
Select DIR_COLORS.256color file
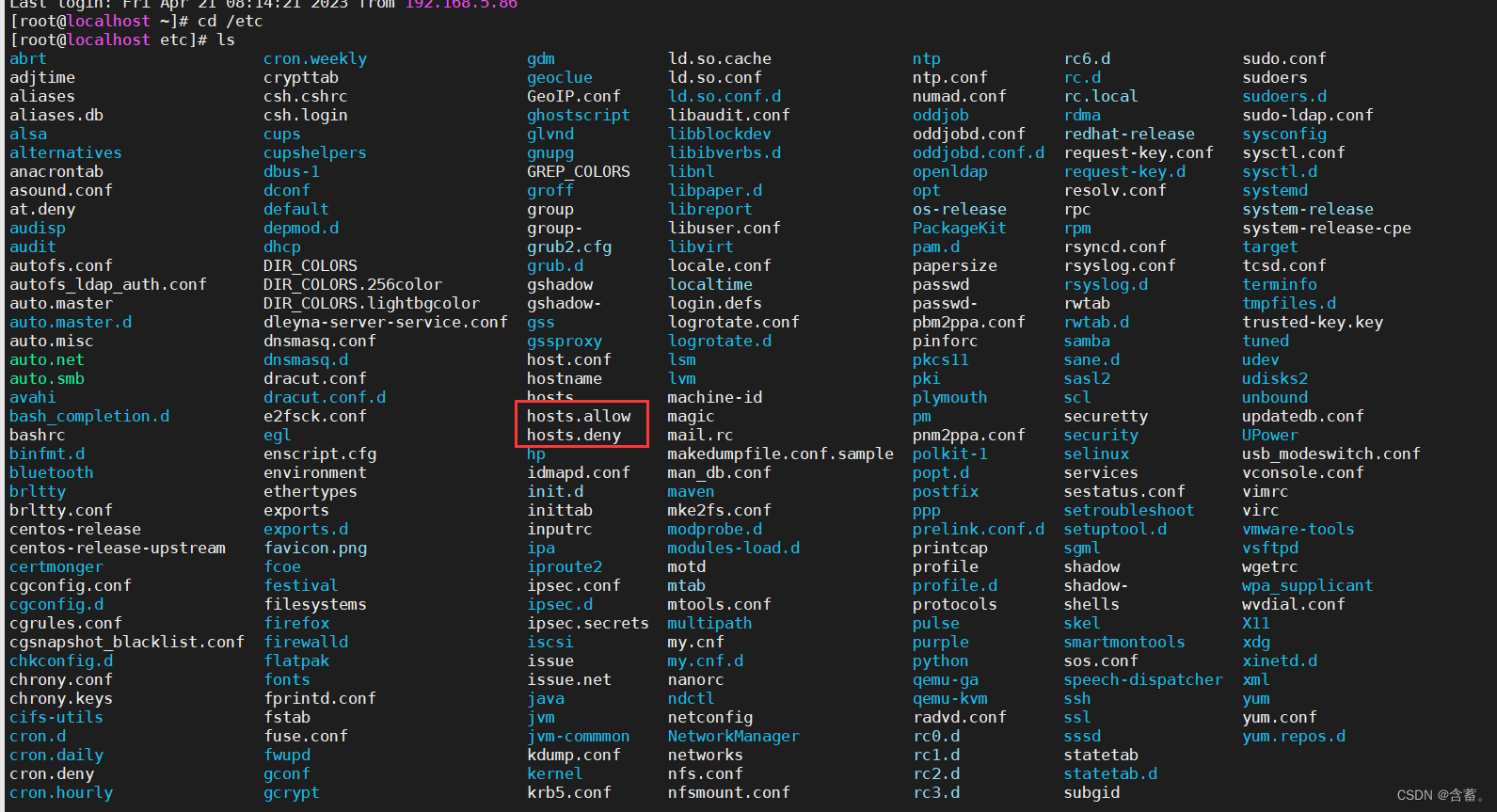(x=353, y=284)
